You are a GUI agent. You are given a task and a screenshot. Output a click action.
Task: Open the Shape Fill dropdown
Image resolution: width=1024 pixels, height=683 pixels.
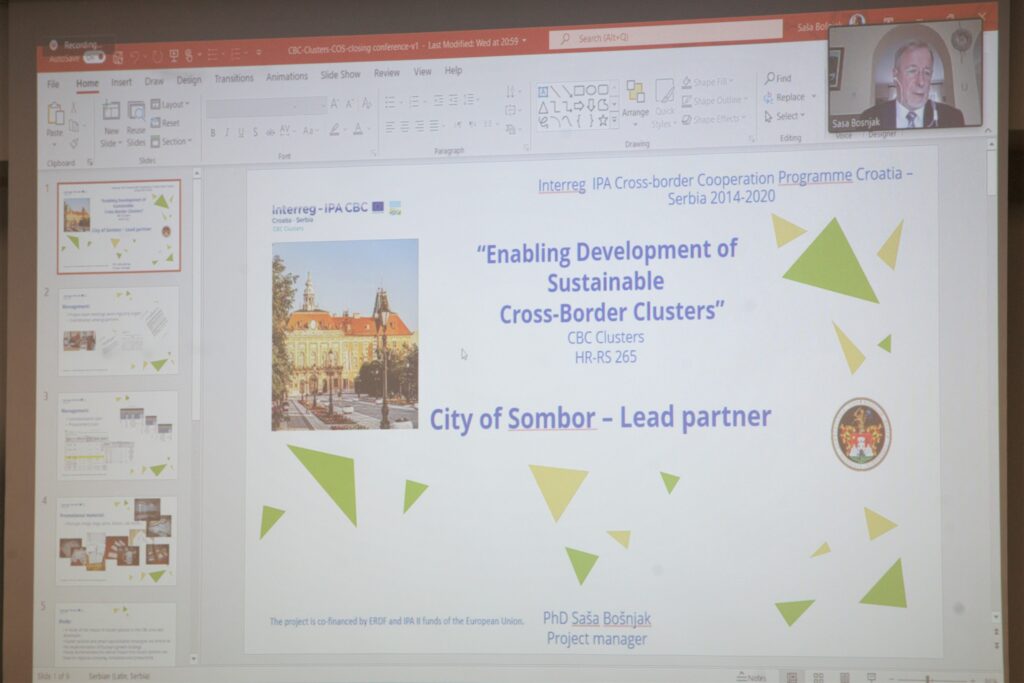pos(709,82)
